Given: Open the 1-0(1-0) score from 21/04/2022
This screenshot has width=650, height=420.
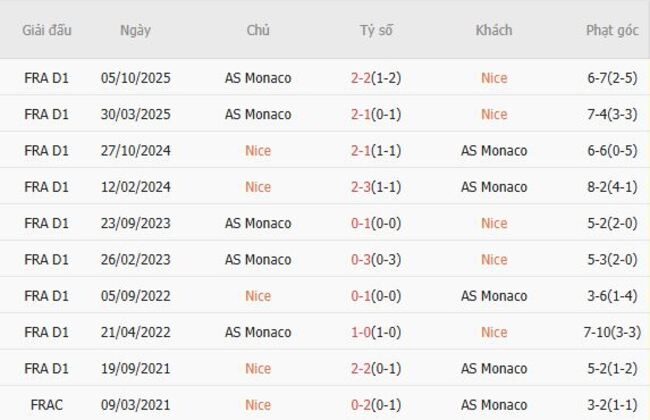Looking at the screenshot, I should pyautogui.click(x=376, y=332).
